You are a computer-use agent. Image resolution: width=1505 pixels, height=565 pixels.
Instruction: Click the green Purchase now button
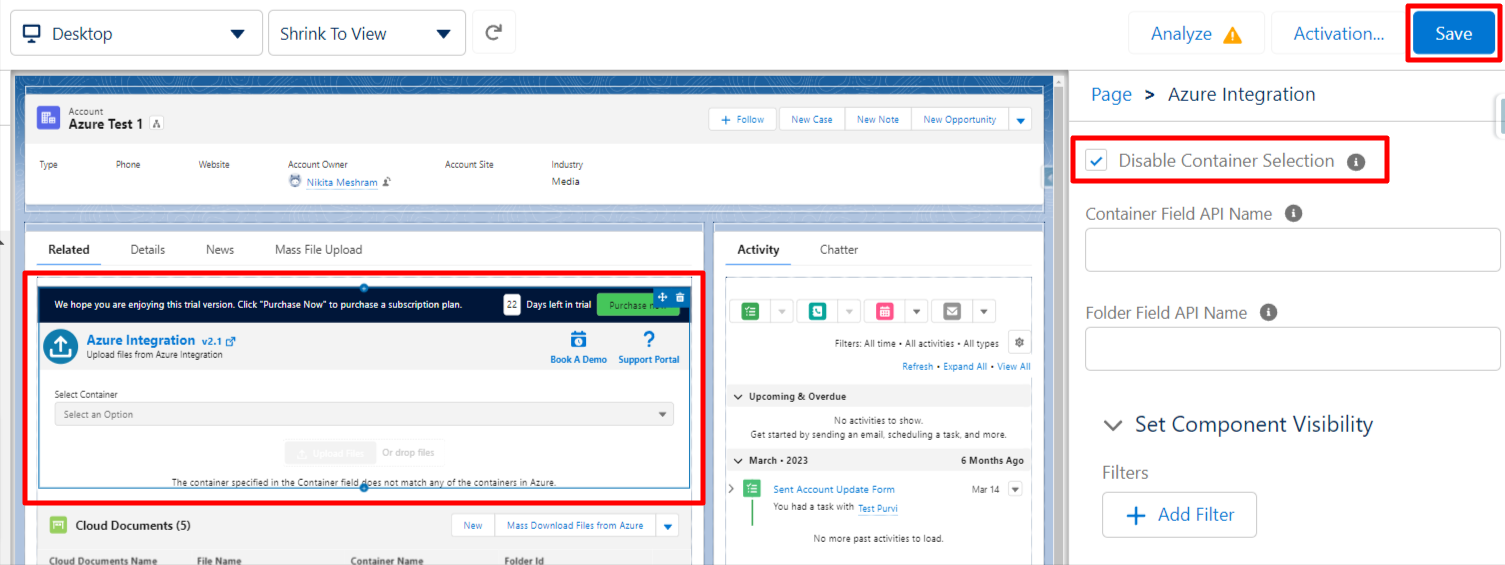(637, 305)
